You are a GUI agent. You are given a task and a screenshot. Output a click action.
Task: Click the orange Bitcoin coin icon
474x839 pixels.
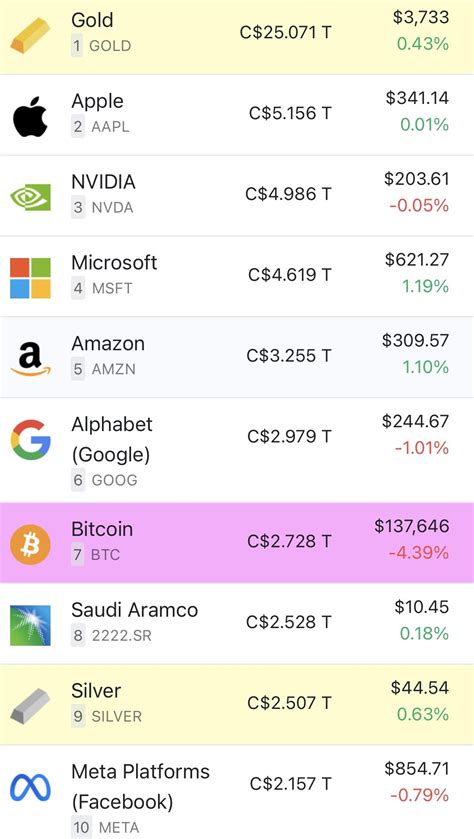(30, 544)
